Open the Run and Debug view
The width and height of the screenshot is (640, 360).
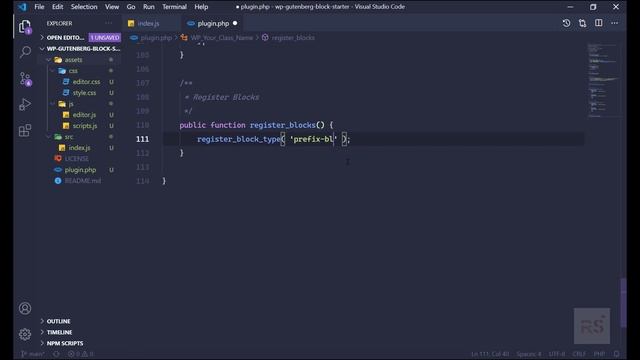tap(25, 104)
